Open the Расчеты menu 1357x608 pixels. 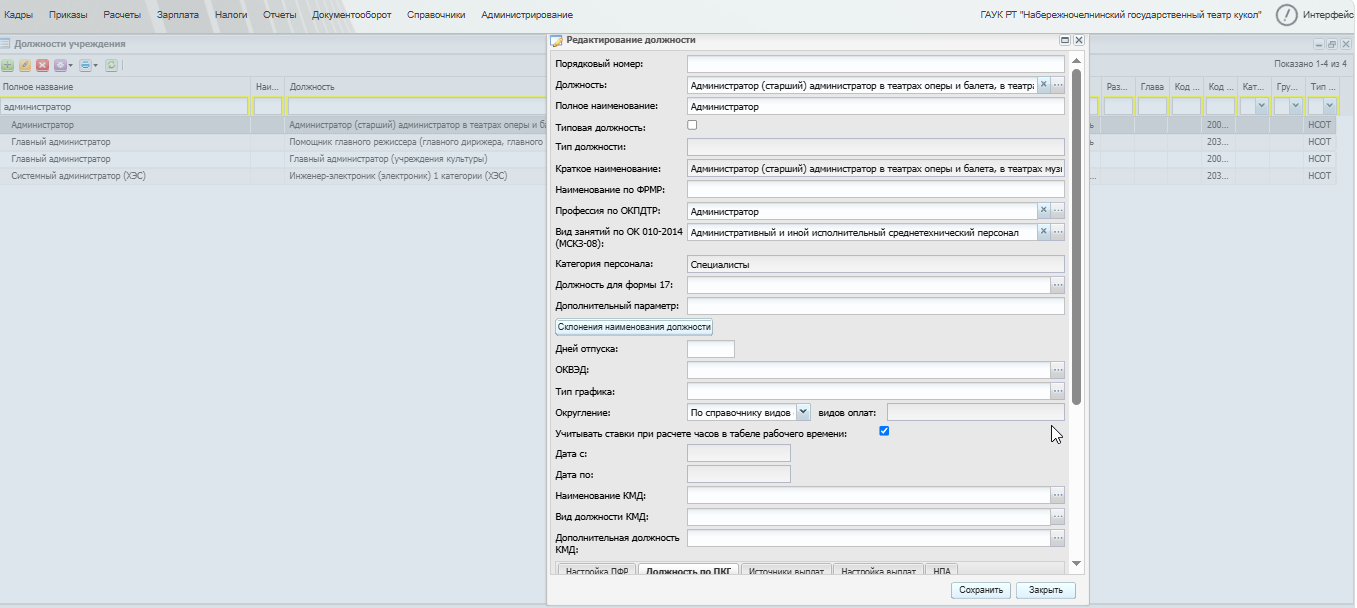(x=122, y=15)
